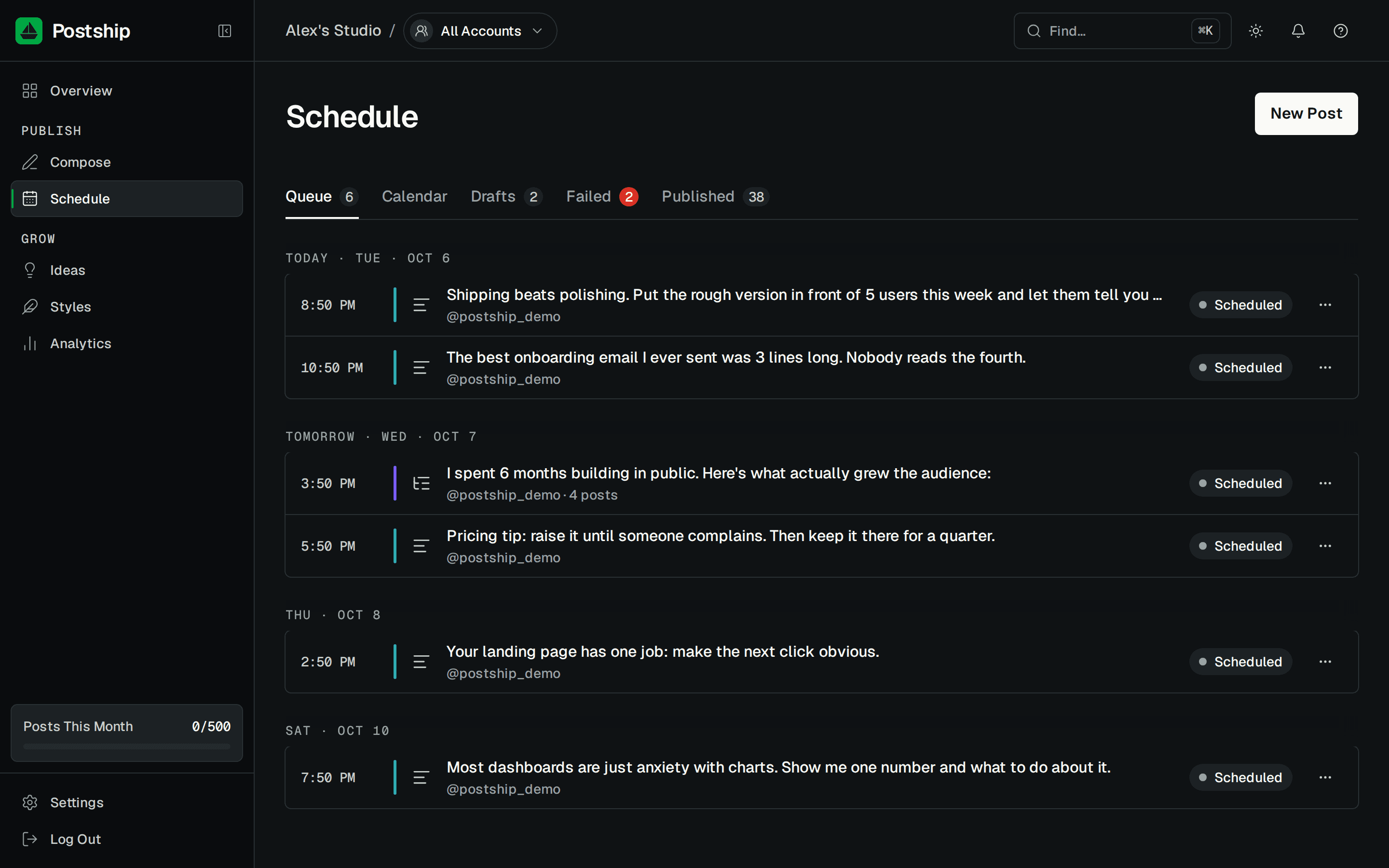Open more options for 7:50 PM post

(1325, 777)
